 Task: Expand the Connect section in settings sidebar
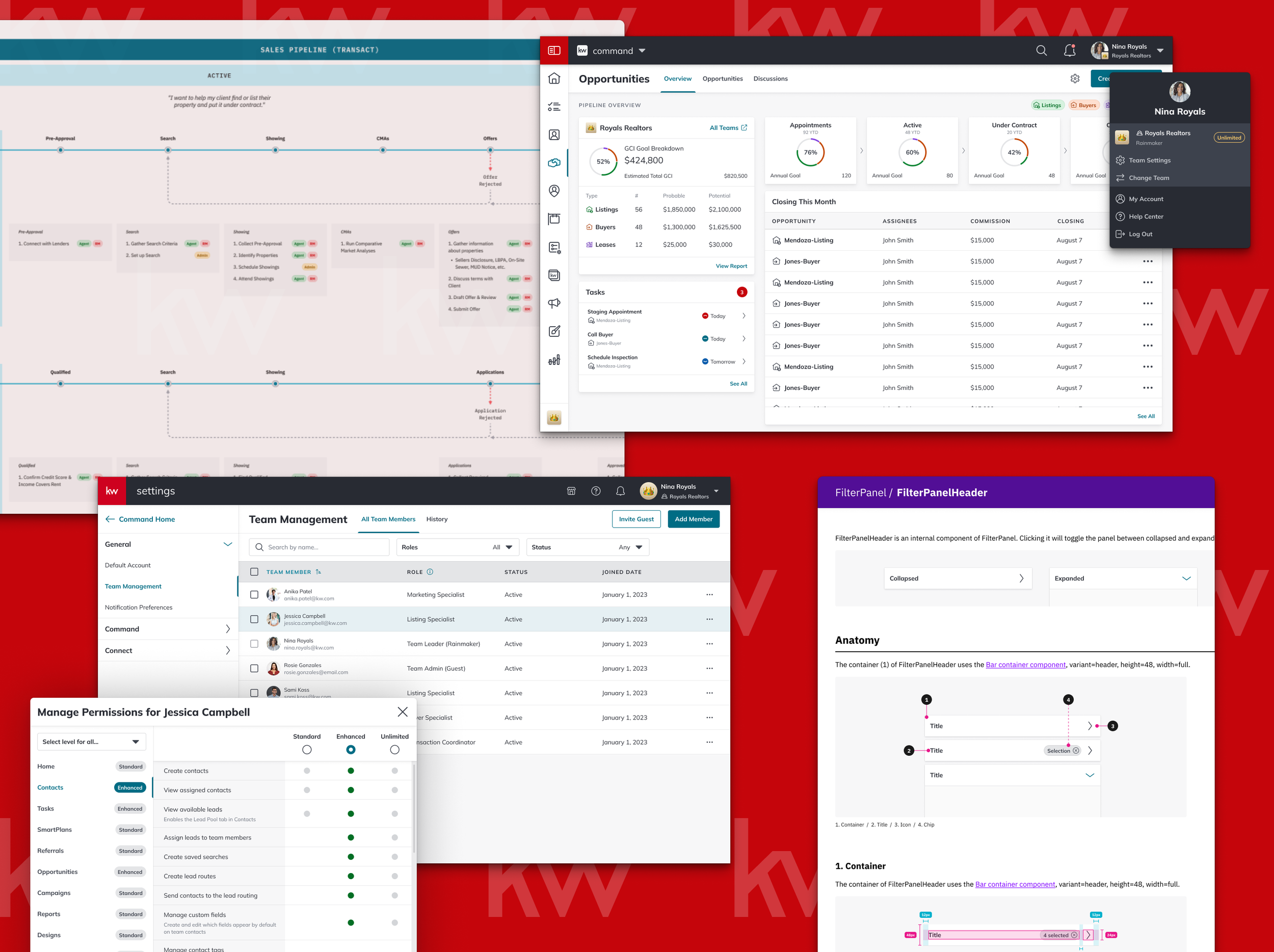[x=228, y=651]
